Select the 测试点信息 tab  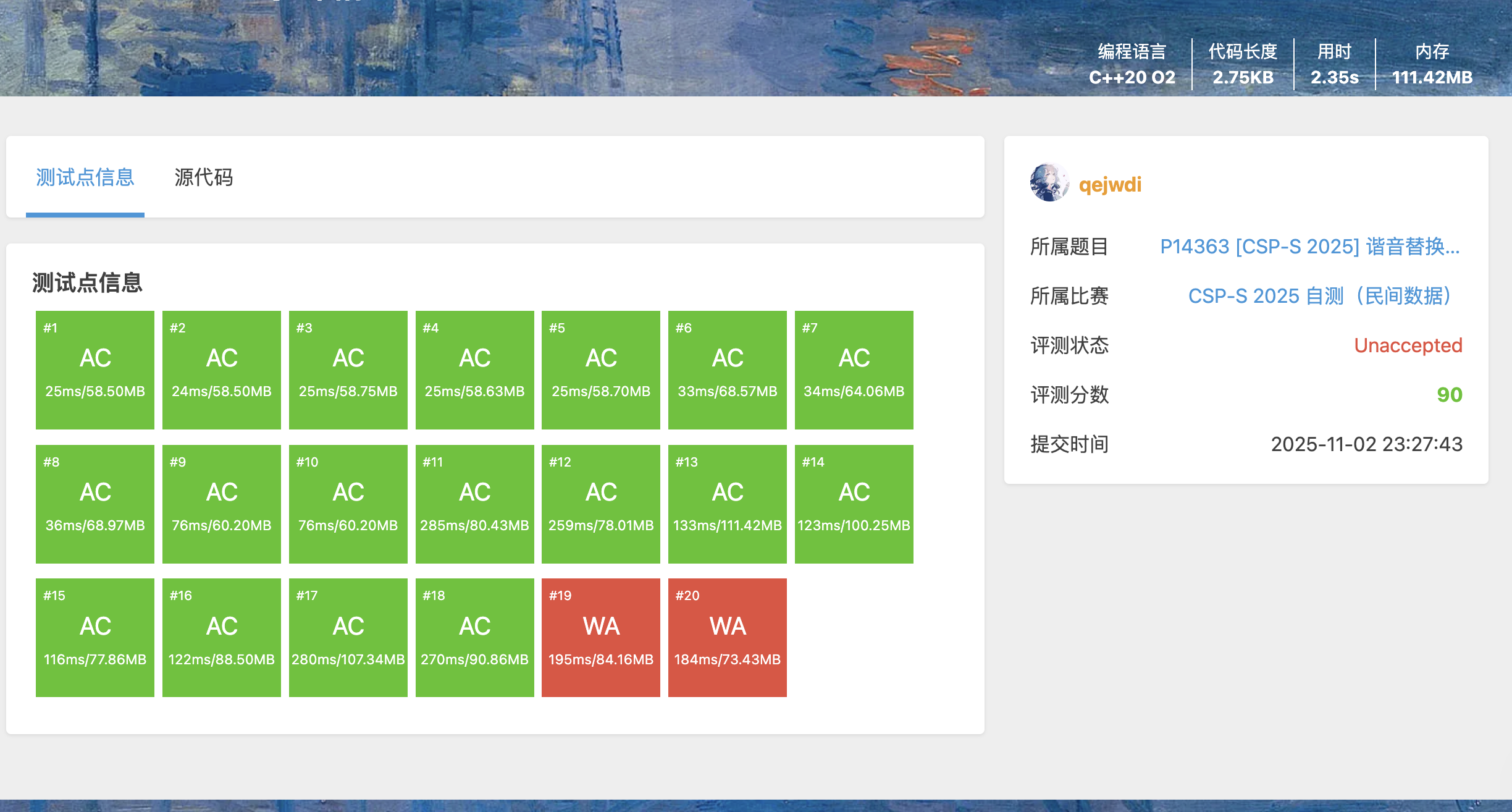click(x=85, y=177)
